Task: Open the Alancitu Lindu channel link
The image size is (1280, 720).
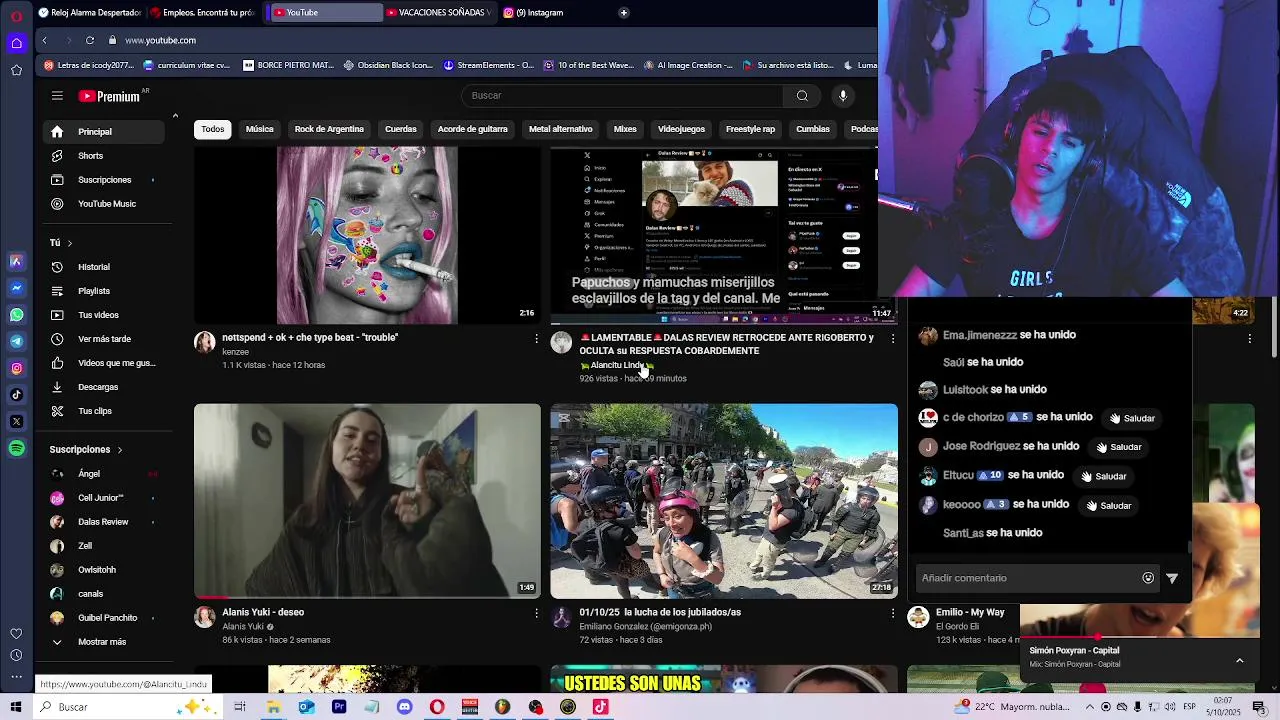Action: (x=616, y=366)
